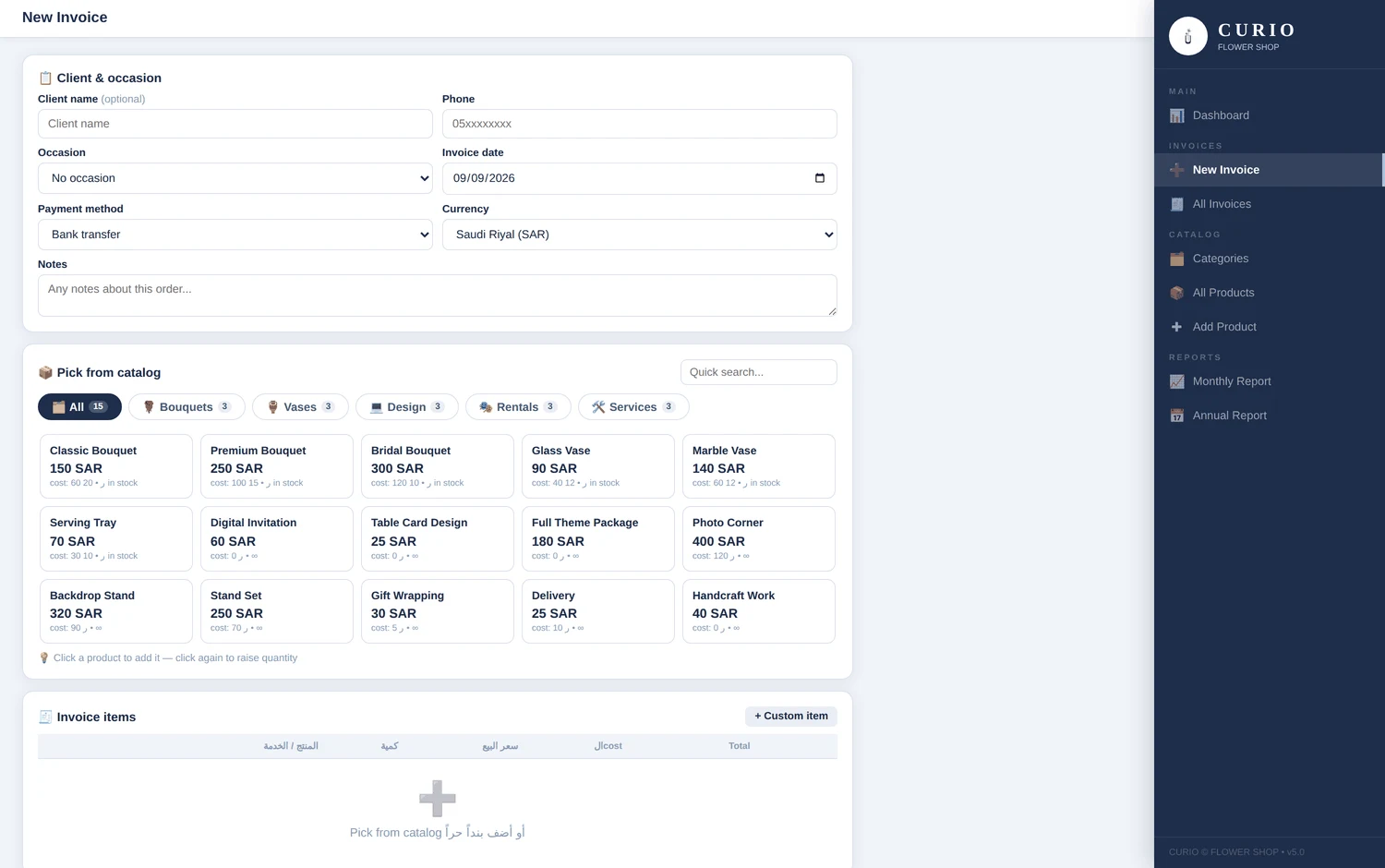The image size is (1385, 868).
Task: Open All Invoices in sidebar
Action: point(1269,204)
